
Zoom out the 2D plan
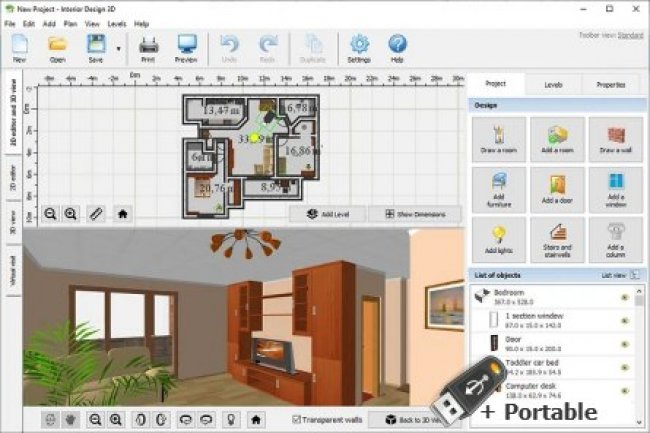[51, 214]
